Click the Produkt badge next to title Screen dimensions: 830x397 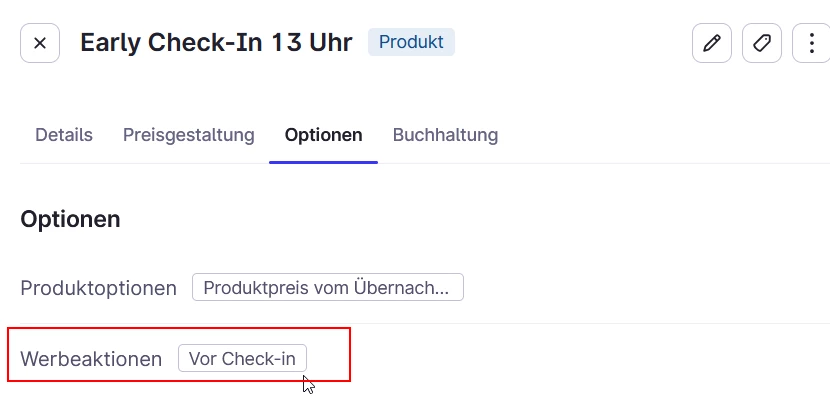411,42
